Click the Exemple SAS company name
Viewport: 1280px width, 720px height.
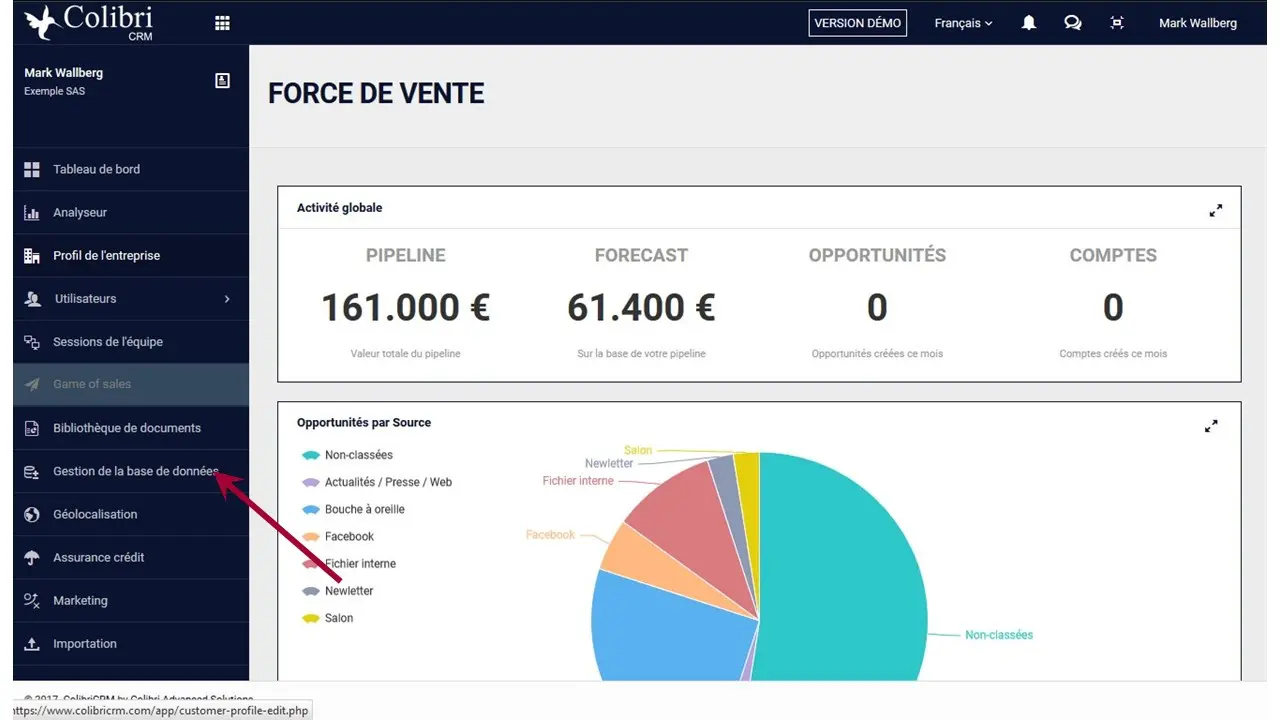tap(55, 91)
